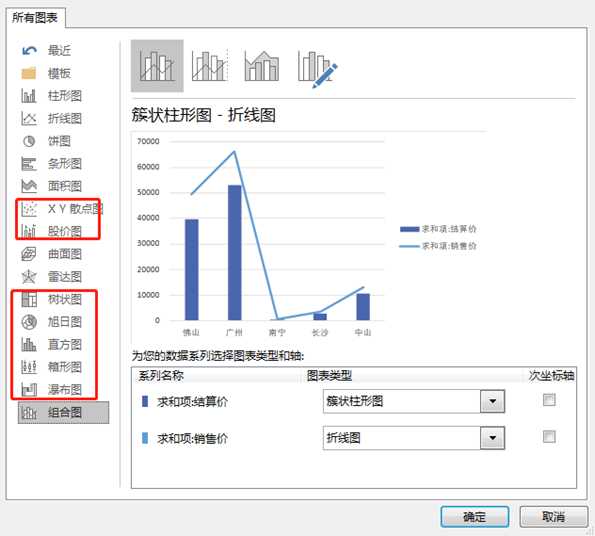Click the 求和项:销售价 series name row
Screen dimensions: 595x536
pos(192,438)
